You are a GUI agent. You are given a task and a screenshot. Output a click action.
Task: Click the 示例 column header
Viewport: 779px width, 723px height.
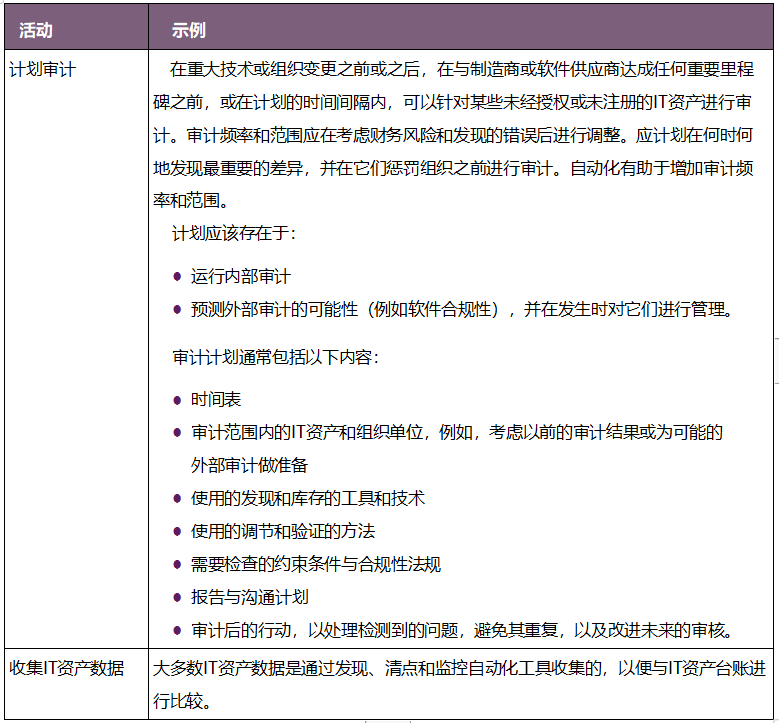point(188,29)
